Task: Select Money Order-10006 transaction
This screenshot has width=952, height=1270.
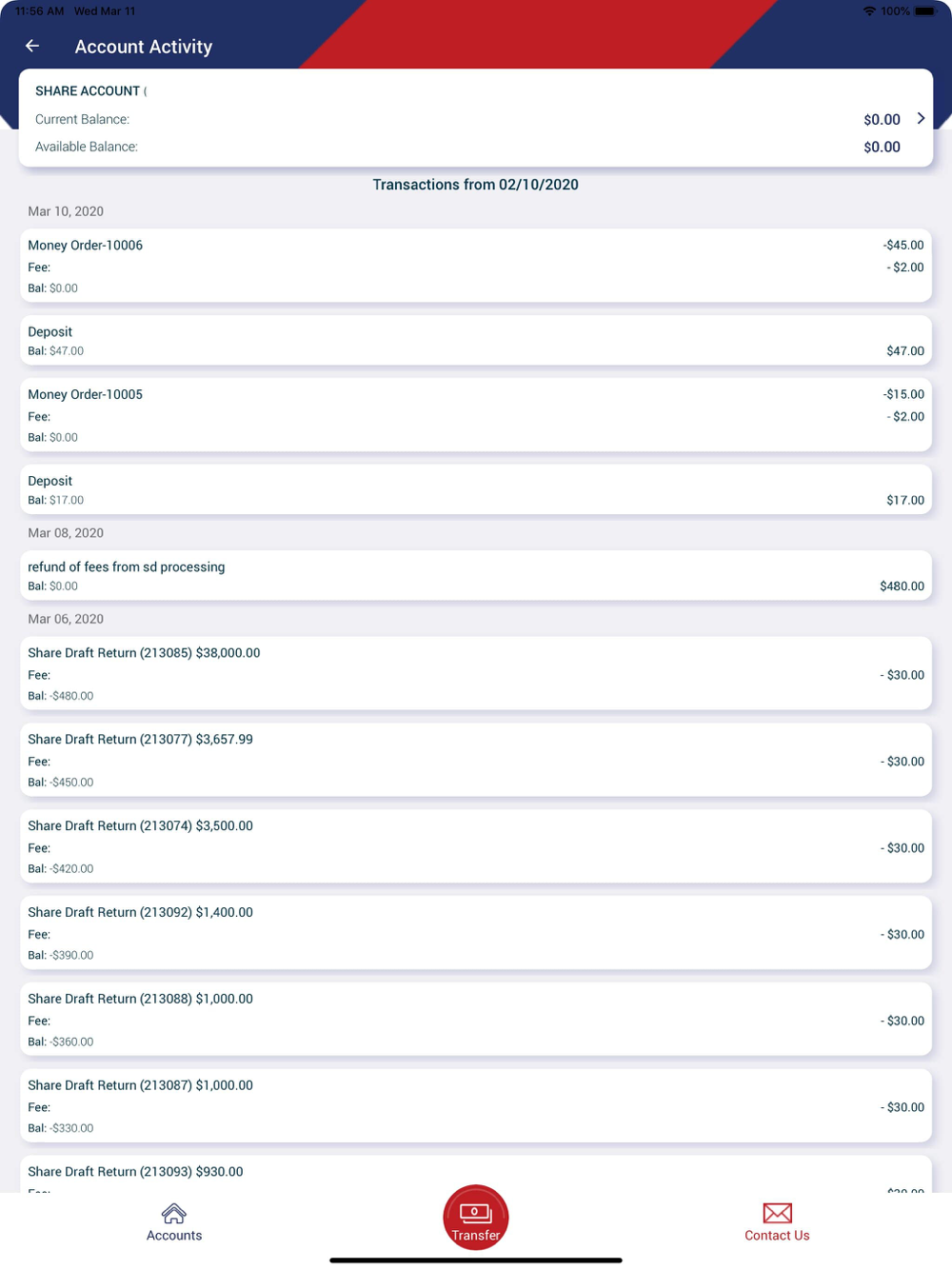Action: coord(476,266)
